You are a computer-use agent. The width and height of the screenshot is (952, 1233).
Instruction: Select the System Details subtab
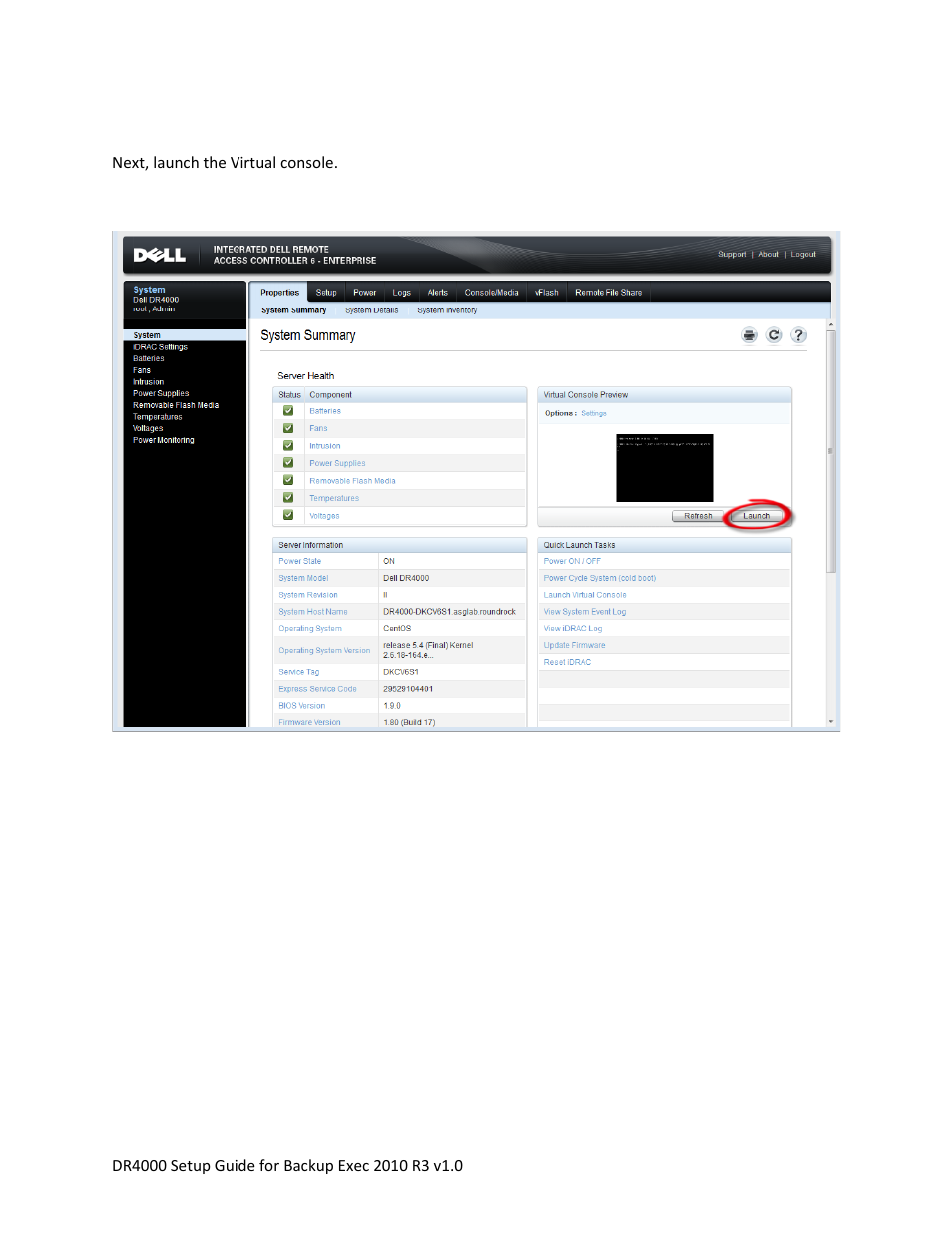(372, 310)
